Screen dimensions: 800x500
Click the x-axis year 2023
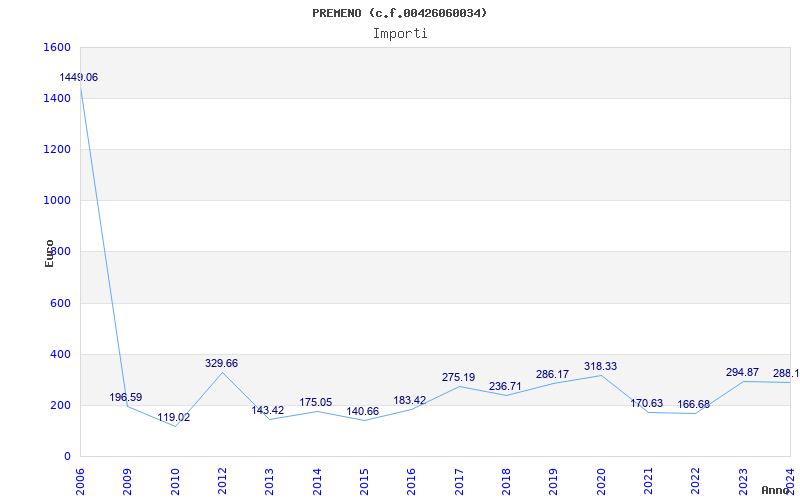(743, 482)
